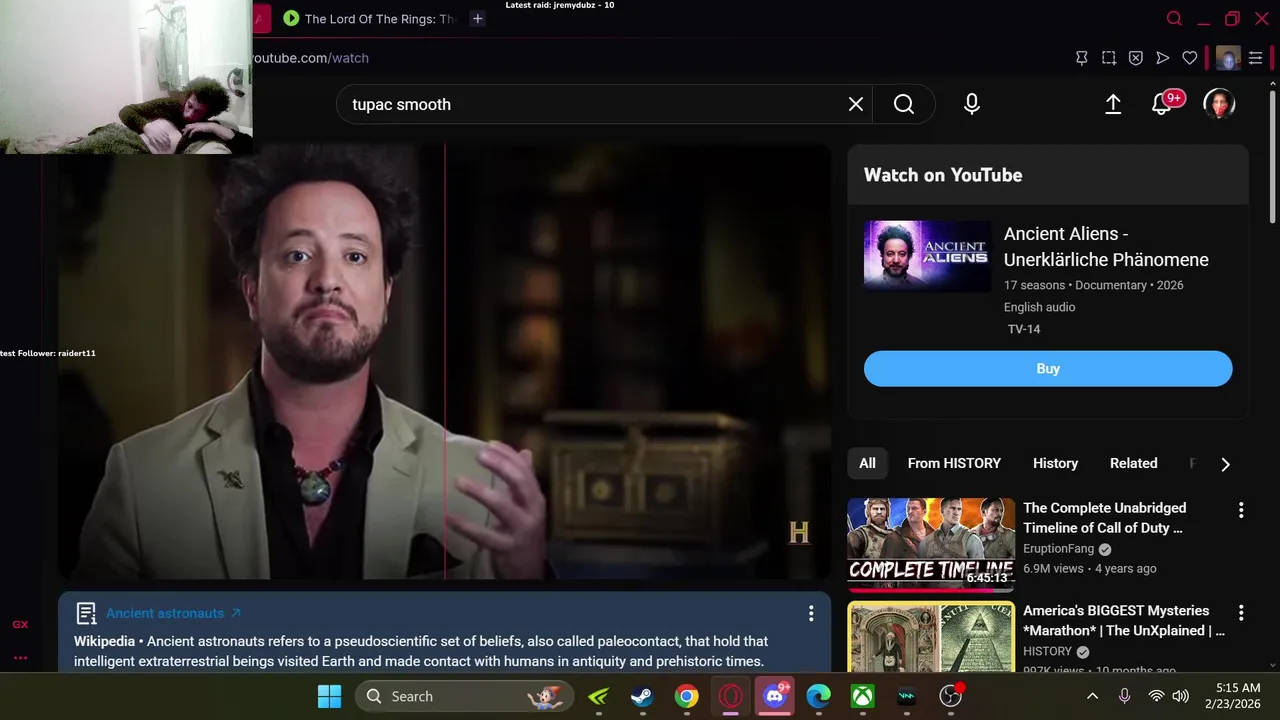
Task: Open the Opera ad blocker shield
Action: 1136,58
